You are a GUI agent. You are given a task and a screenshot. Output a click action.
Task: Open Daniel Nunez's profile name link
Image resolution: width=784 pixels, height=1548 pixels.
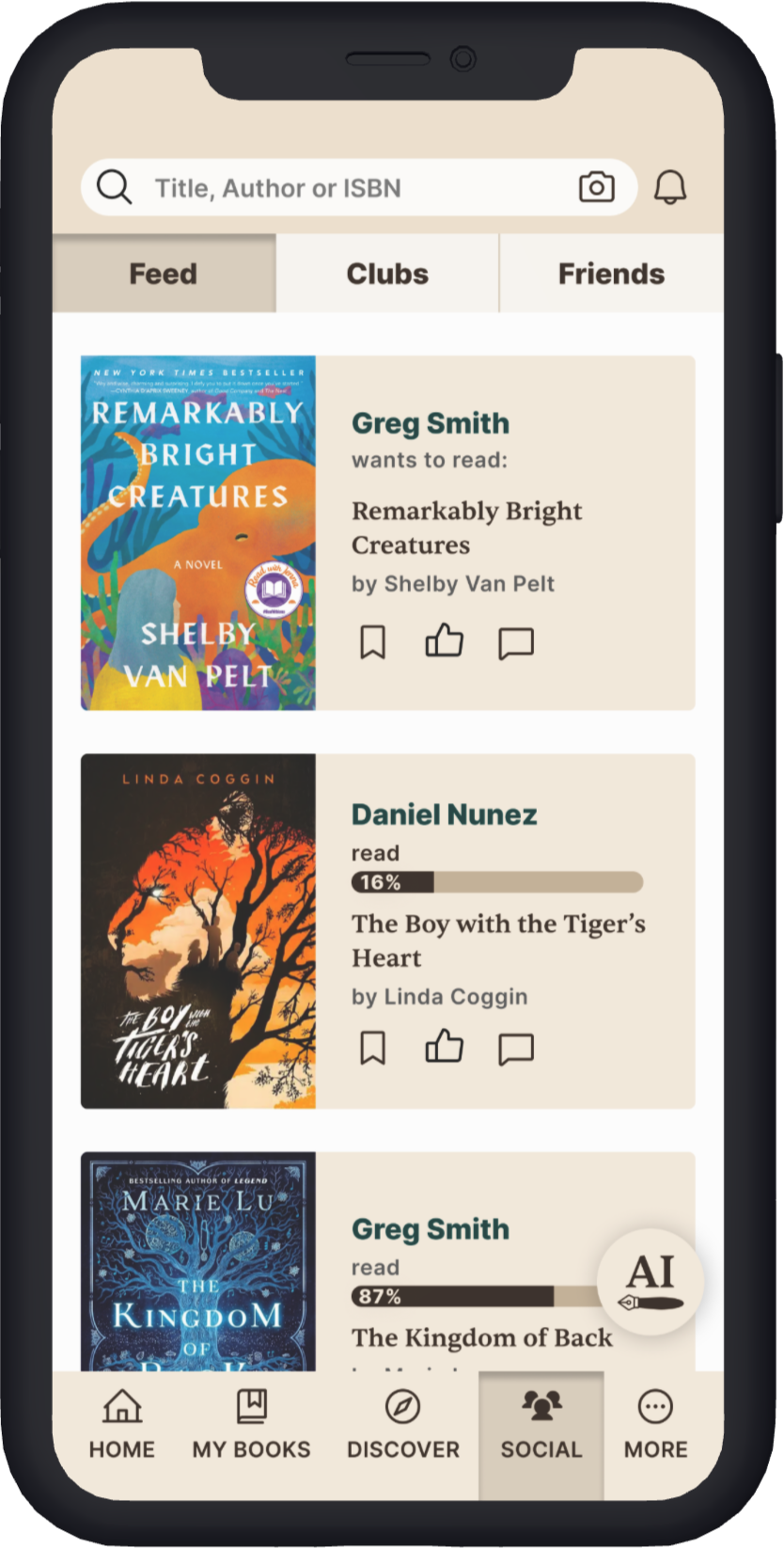[x=445, y=814]
